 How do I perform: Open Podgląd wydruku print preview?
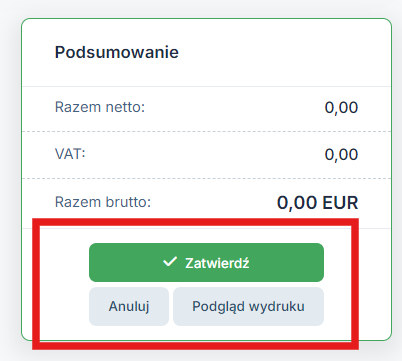[248, 306]
